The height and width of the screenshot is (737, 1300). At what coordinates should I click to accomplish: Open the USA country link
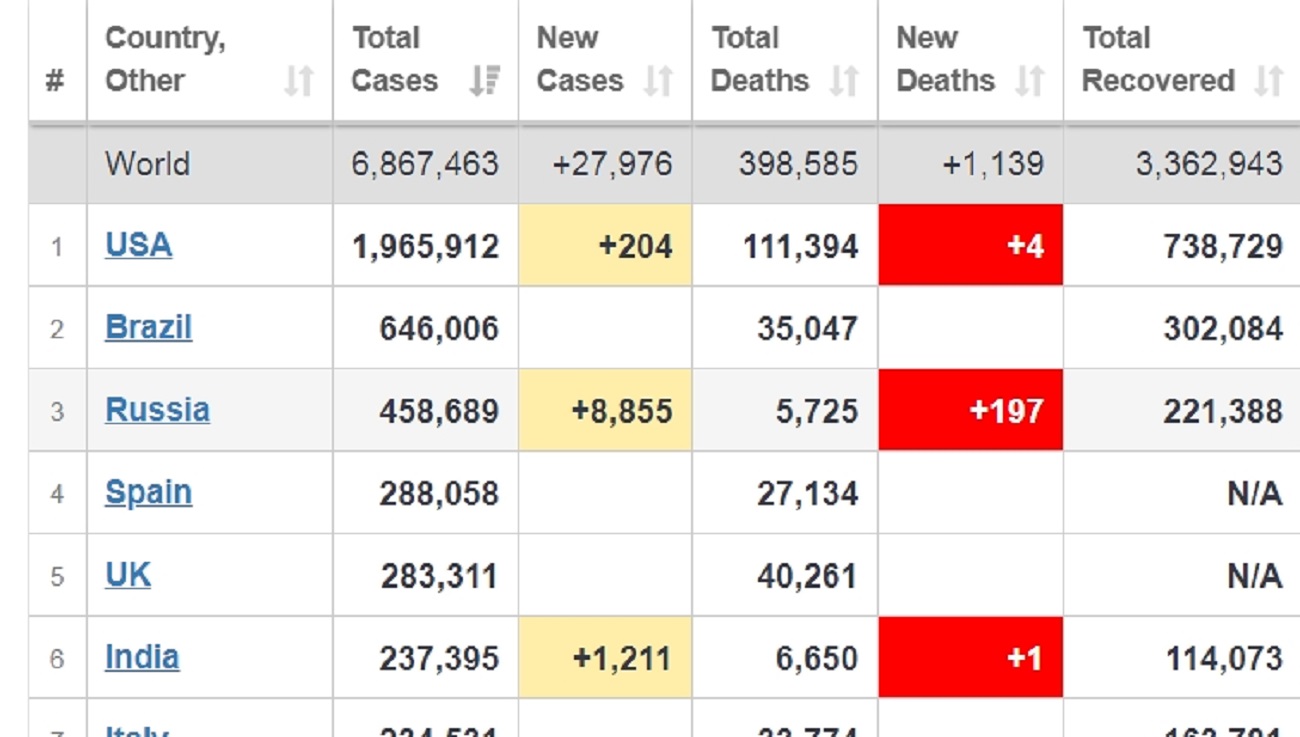[x=138, y=245]
